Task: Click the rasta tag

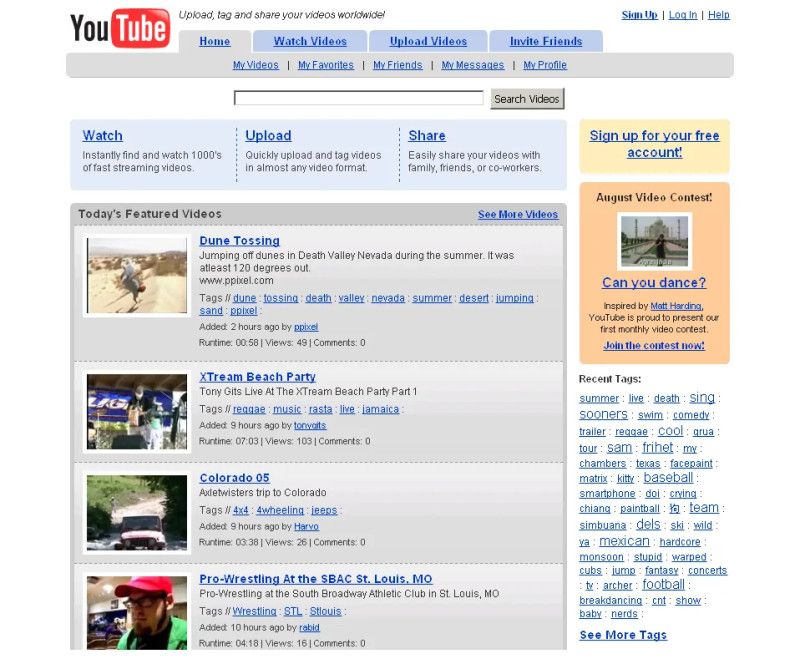Action: [x=320, y=409]
